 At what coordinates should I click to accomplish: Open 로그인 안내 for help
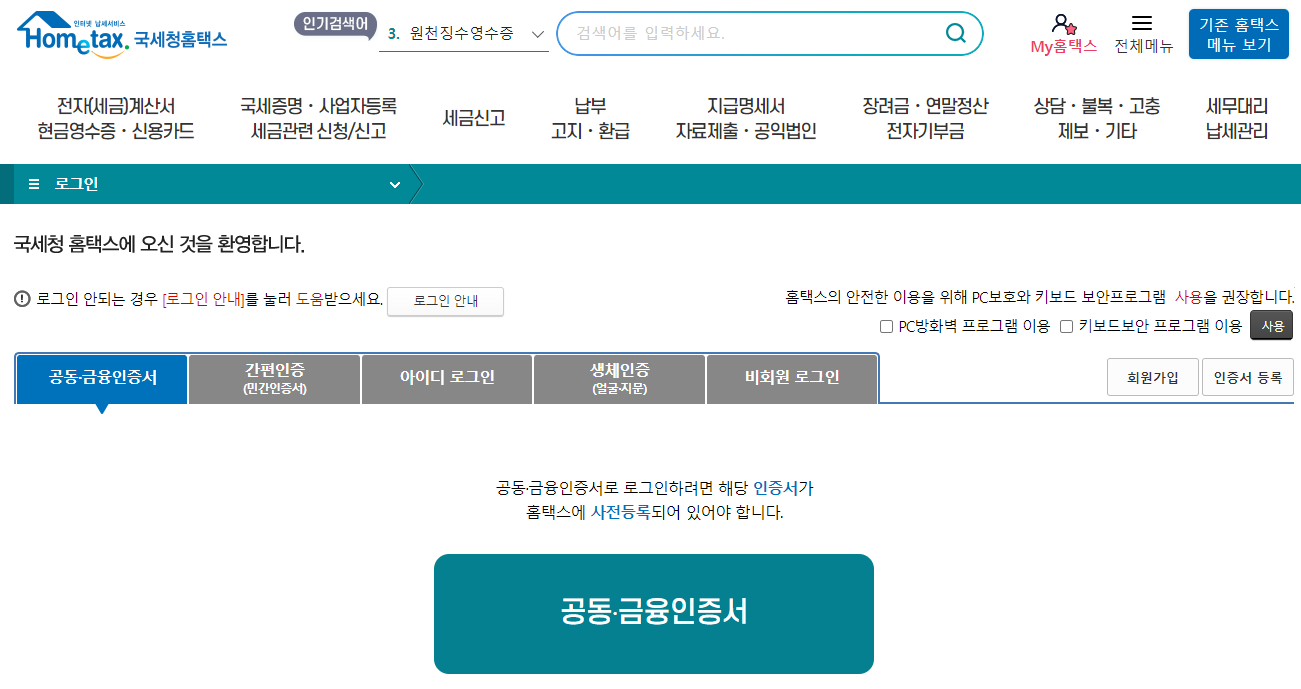coord(445,301)
